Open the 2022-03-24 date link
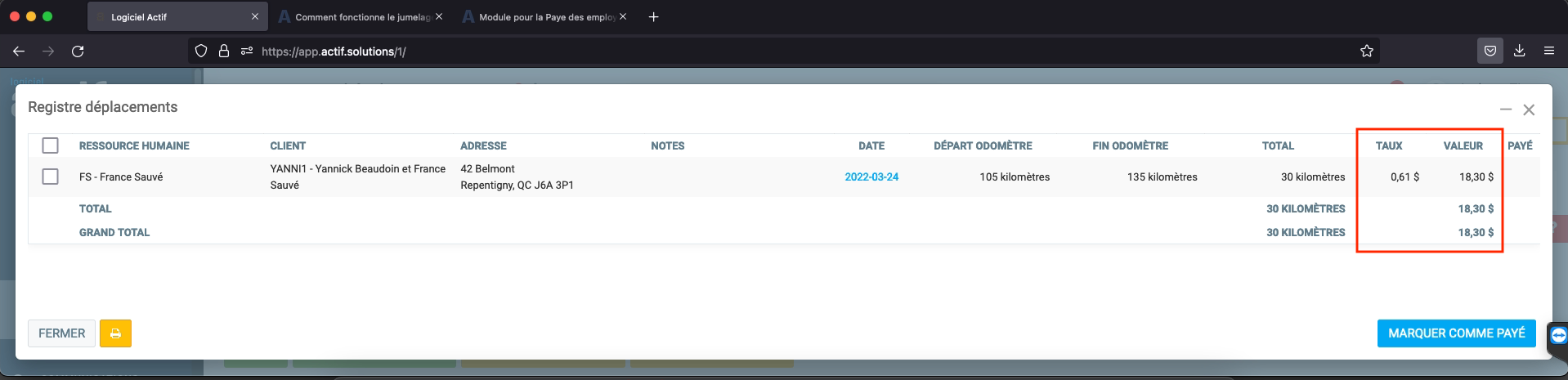The width and height of the screenshot is (1568, 380). [x=871, y=177]
